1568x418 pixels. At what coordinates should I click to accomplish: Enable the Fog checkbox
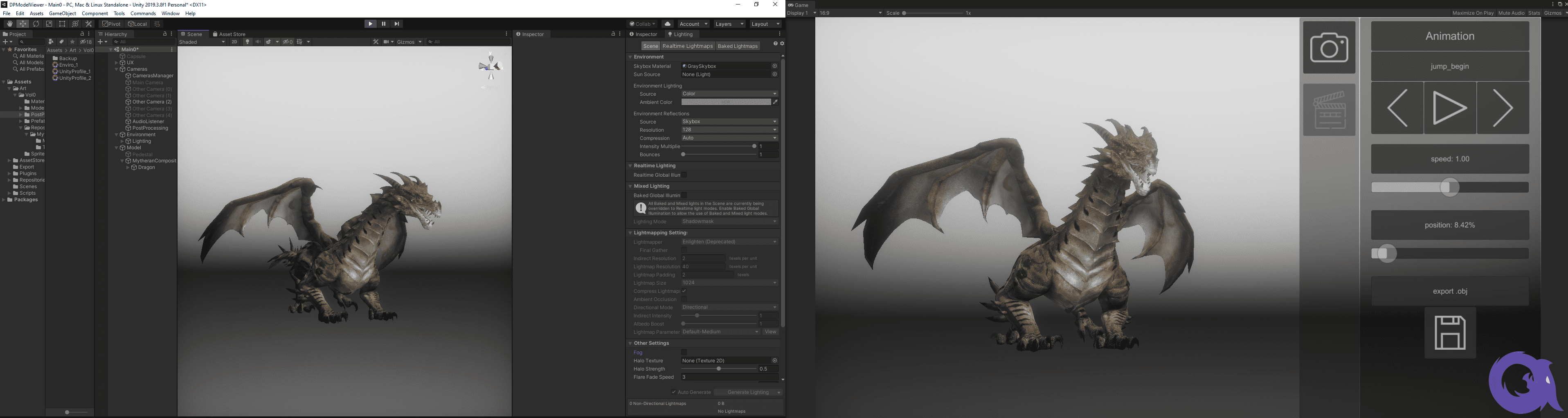tap(684, 352)
